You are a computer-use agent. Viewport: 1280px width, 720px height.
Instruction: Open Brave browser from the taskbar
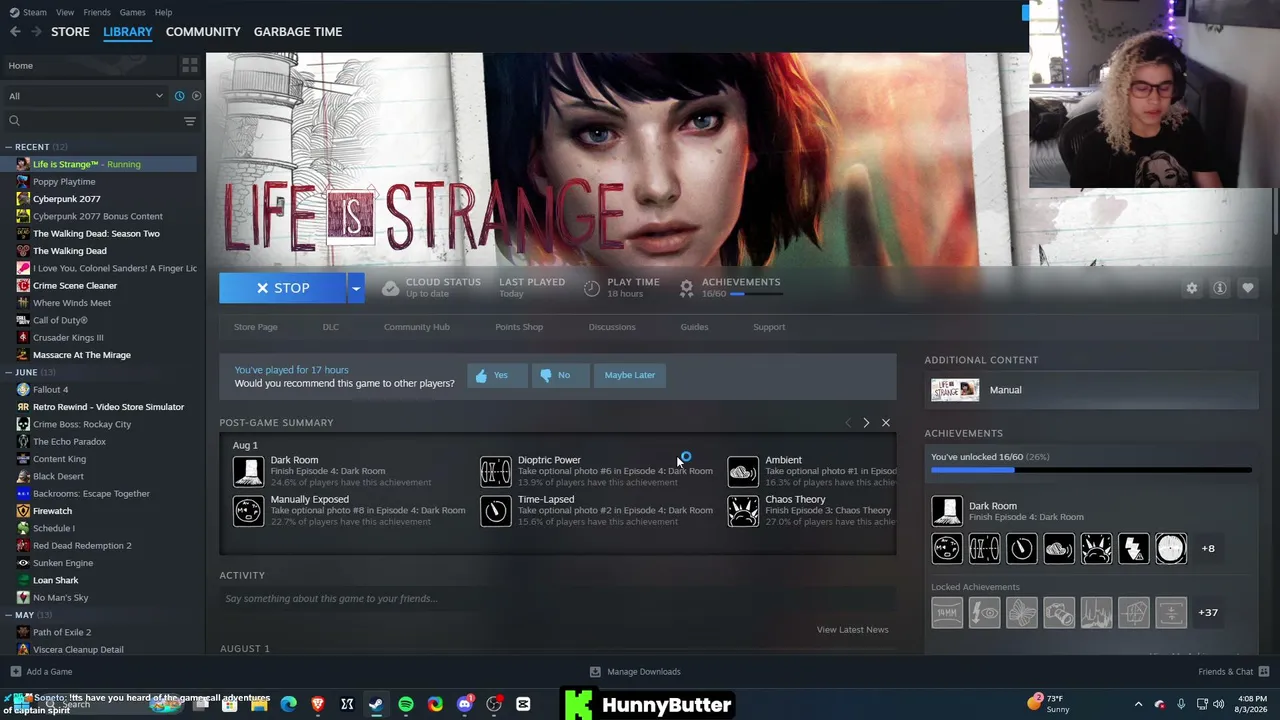click(318, 705)
